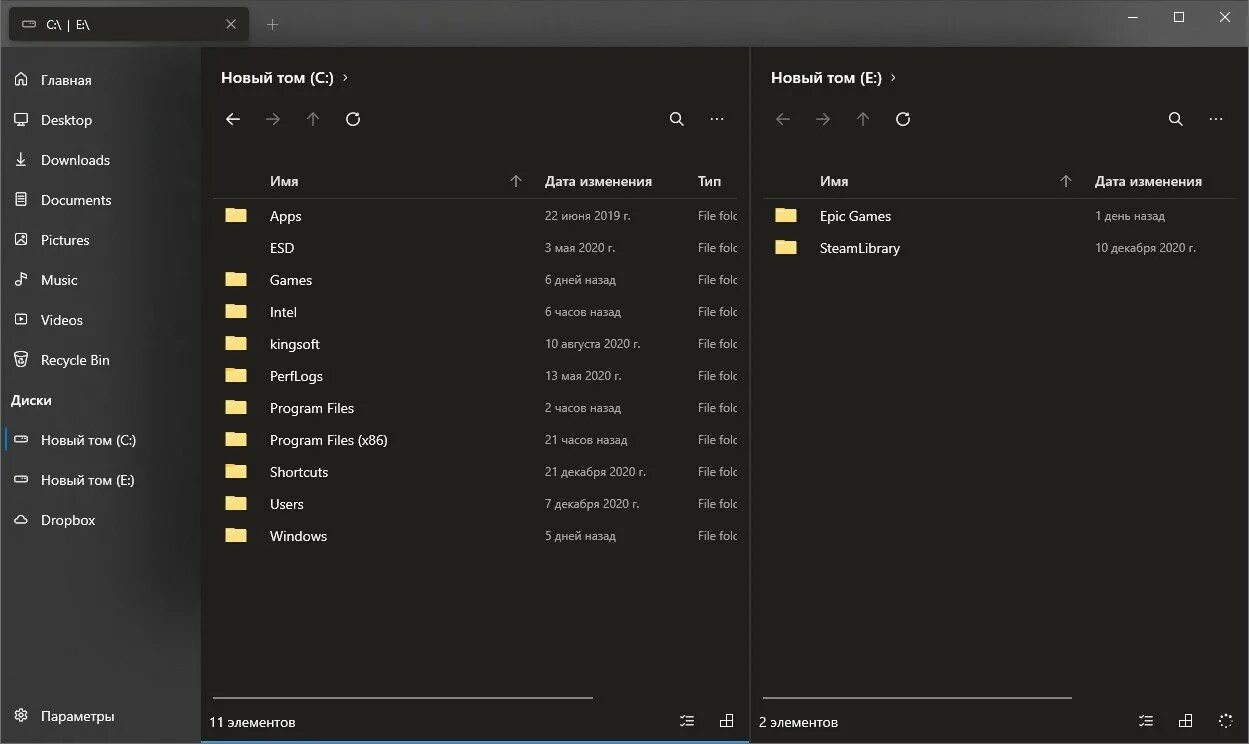Close the C:\ | E:\ tab

pos(231,24)
